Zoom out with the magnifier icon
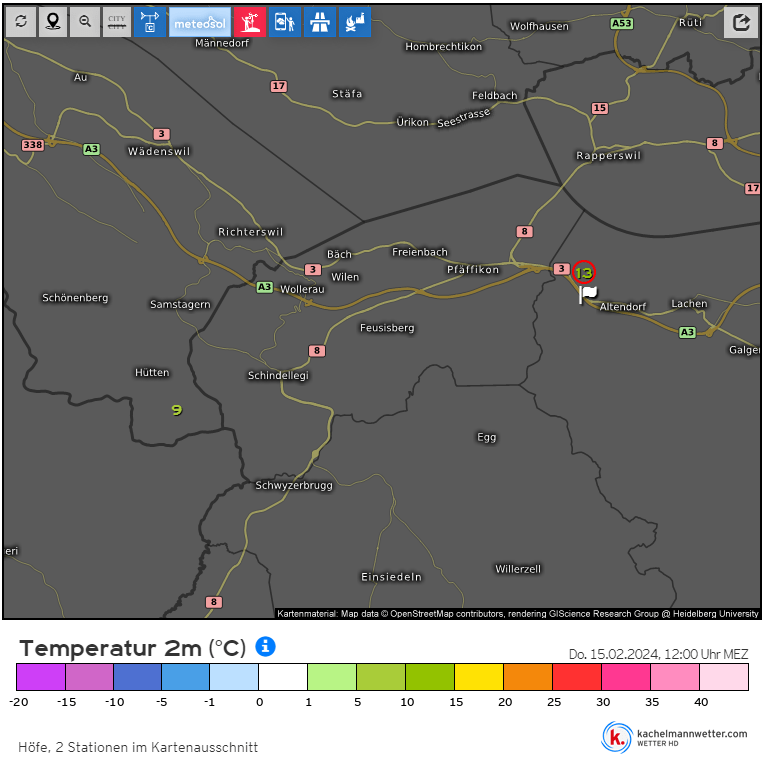This screenshot has height=759, width=763. tap(85, 22)
